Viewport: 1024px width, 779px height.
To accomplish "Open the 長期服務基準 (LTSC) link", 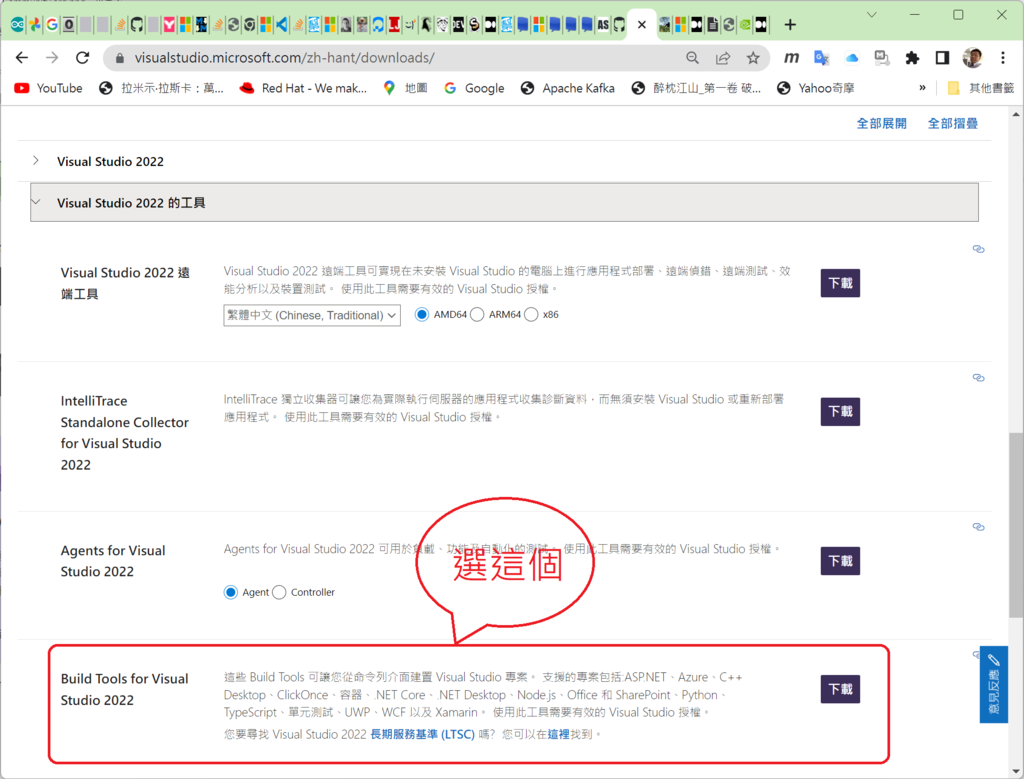I will pos(423,735).
